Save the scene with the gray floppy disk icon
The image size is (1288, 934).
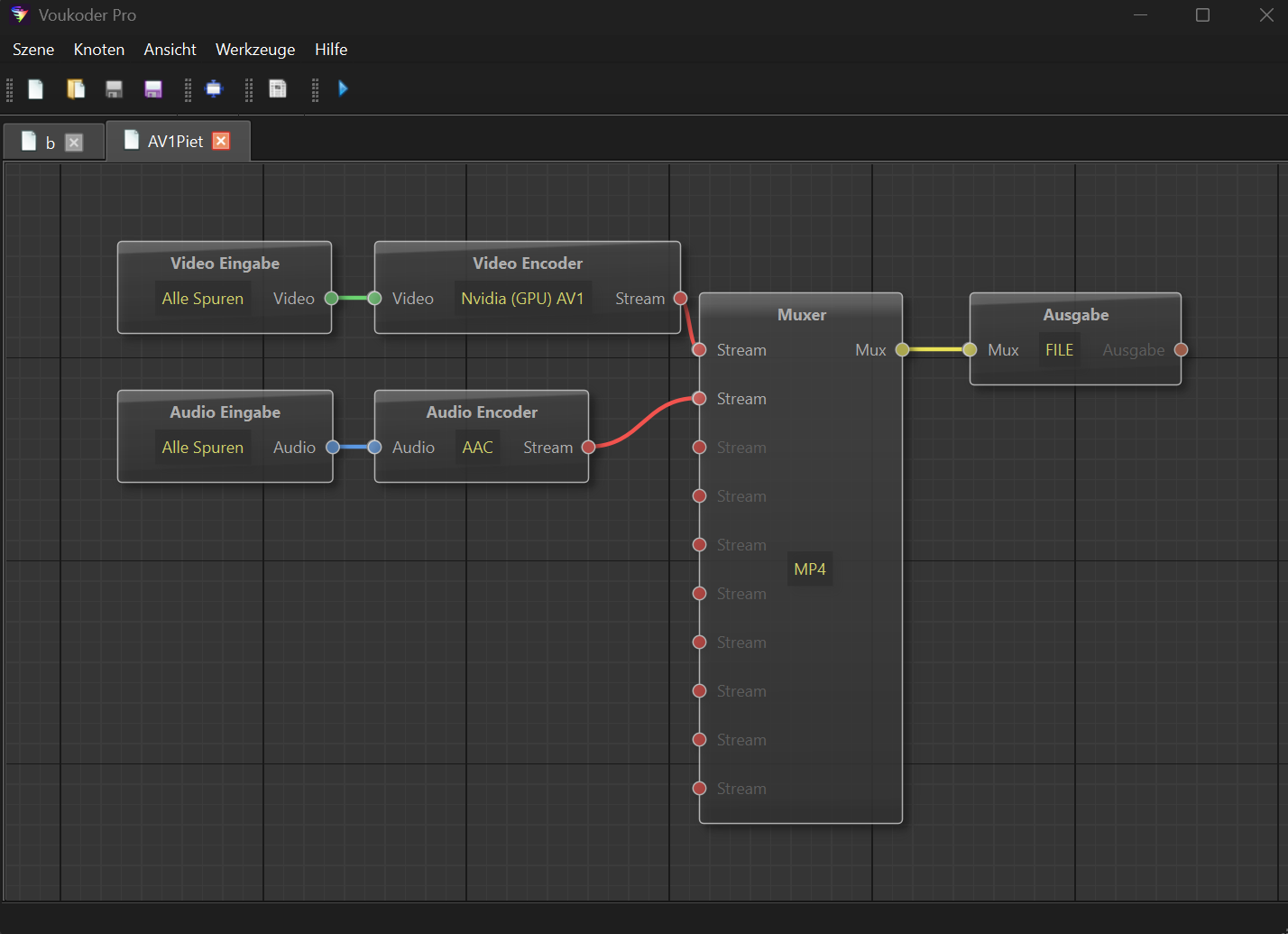tap(114, 88)
